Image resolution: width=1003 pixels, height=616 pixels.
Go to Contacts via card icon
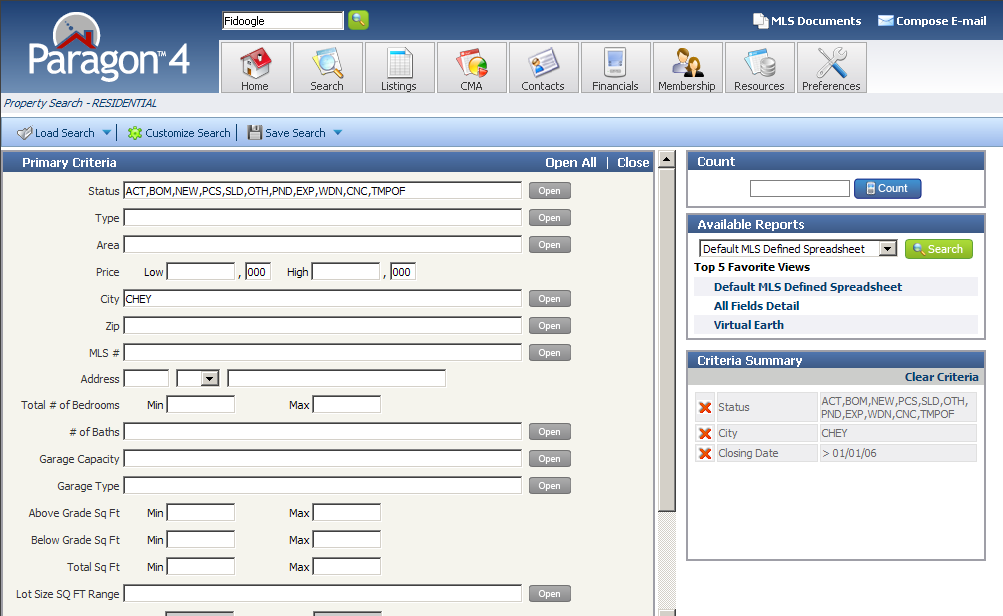(543, 64)
